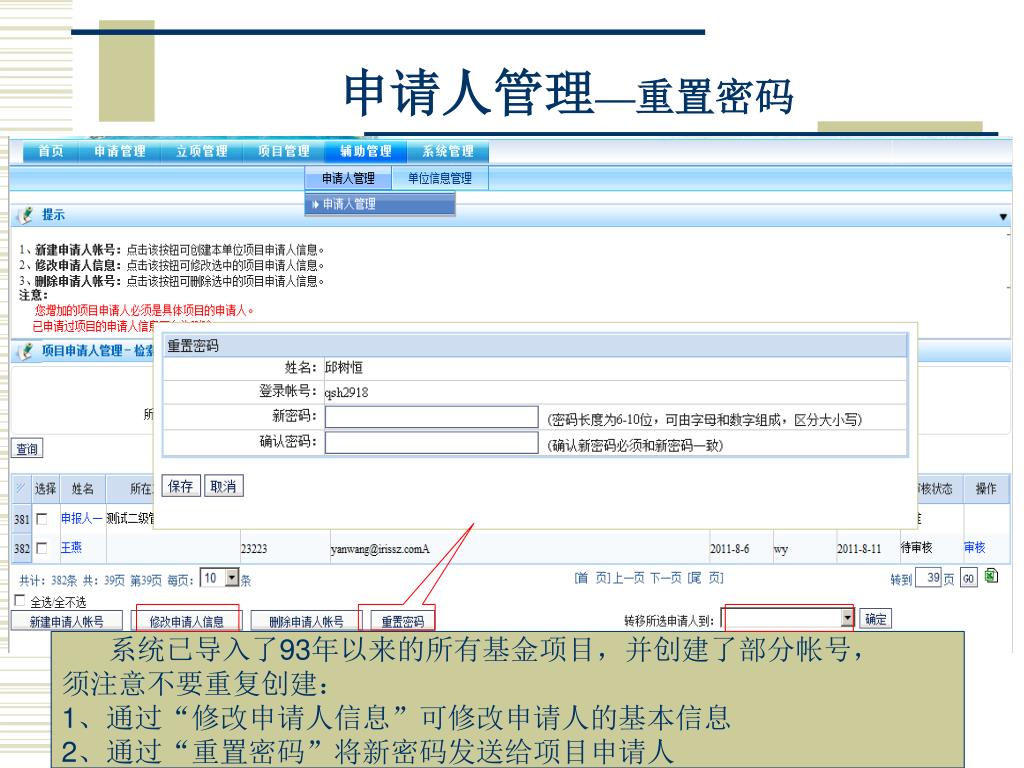Click the 确定 button
This screenshot has width=1024, height=768.
[875, 618]
